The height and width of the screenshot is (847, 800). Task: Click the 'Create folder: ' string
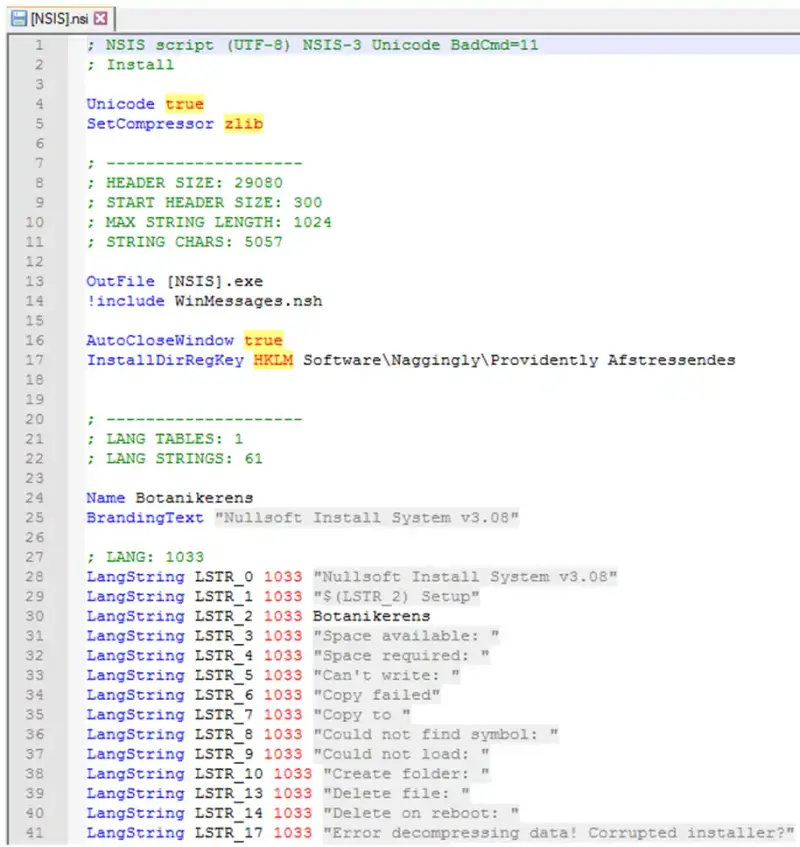coord(406,774)
